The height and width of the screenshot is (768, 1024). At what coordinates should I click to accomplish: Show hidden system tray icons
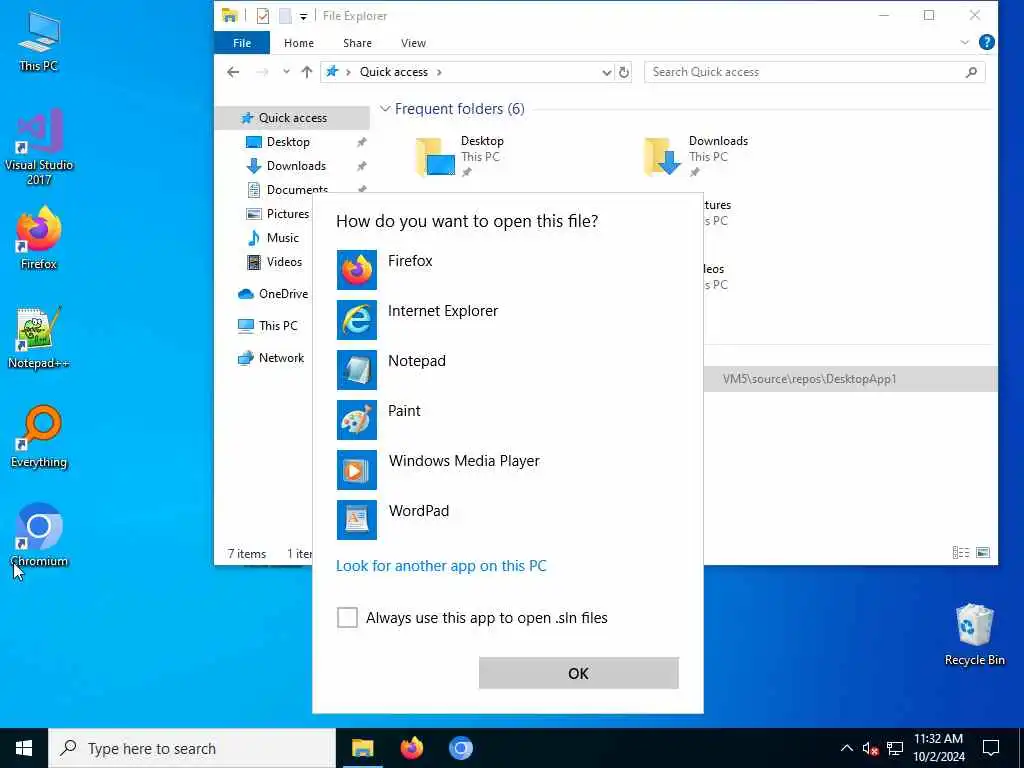tap(846, 748)
